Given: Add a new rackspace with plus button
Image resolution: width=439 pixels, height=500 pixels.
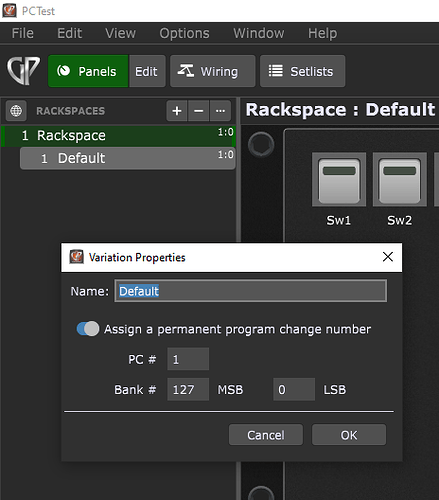Looking at the screenshot, I should pyautogui.click(x=177, y=111).
